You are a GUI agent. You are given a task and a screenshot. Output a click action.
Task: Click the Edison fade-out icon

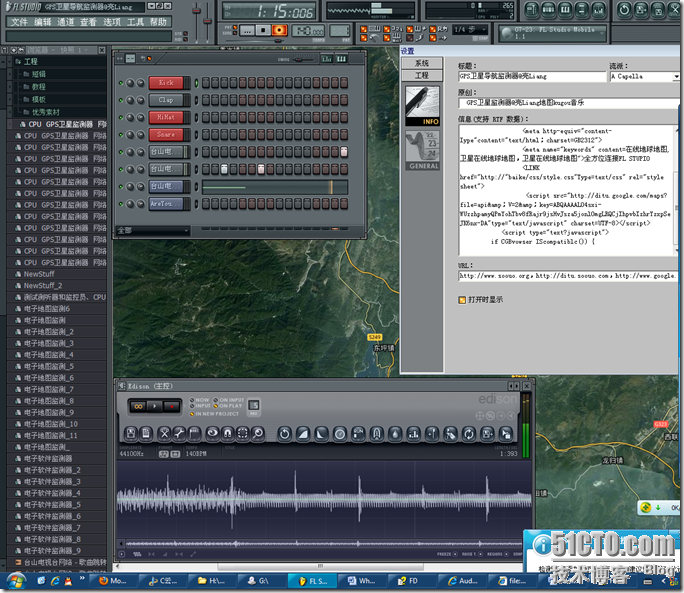pos(321,434)
